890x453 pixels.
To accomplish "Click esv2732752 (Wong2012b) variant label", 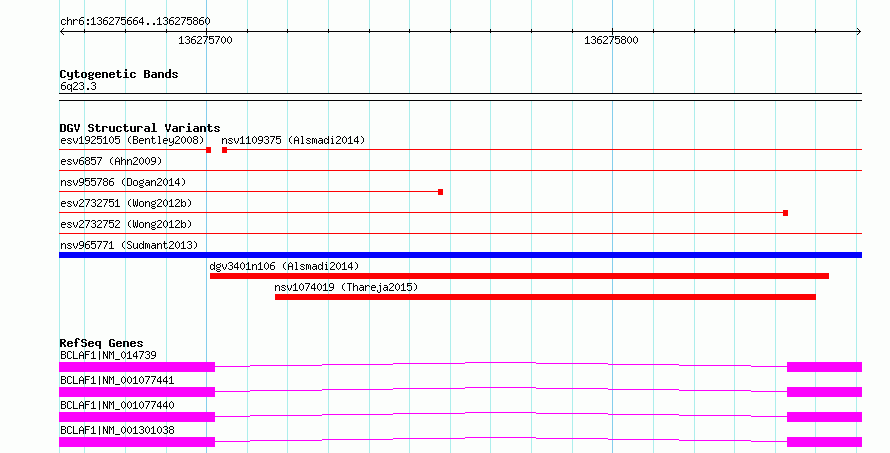I will coord(126,224).
